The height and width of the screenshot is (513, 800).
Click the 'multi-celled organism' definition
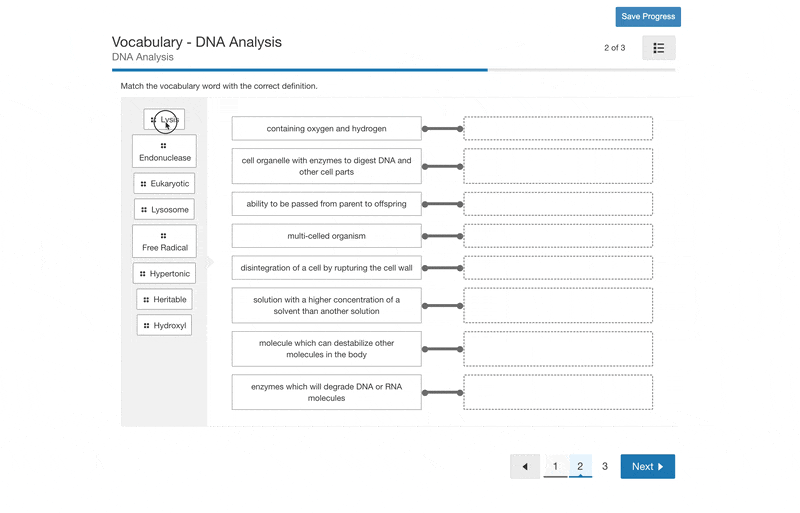[327, 236]
